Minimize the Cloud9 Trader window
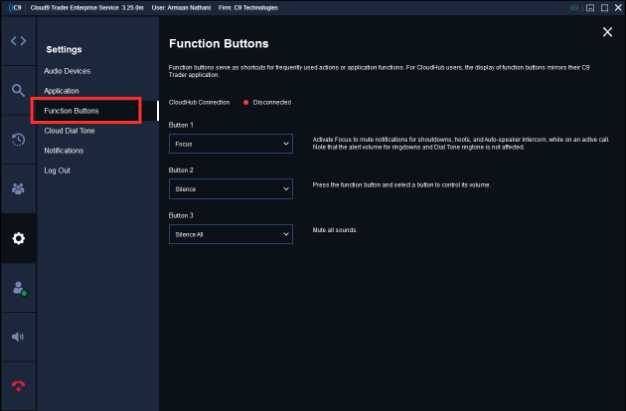 click(x=590, y=8)
